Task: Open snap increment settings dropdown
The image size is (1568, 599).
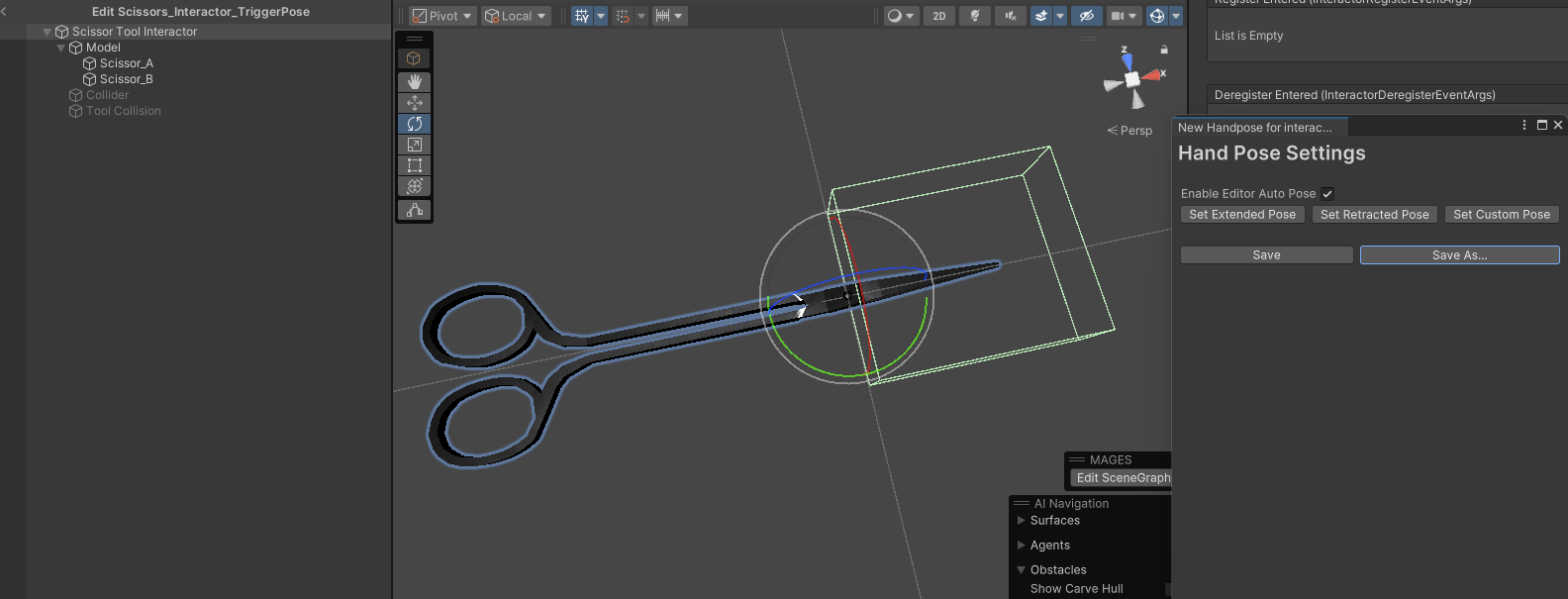Action: (669, 16)
